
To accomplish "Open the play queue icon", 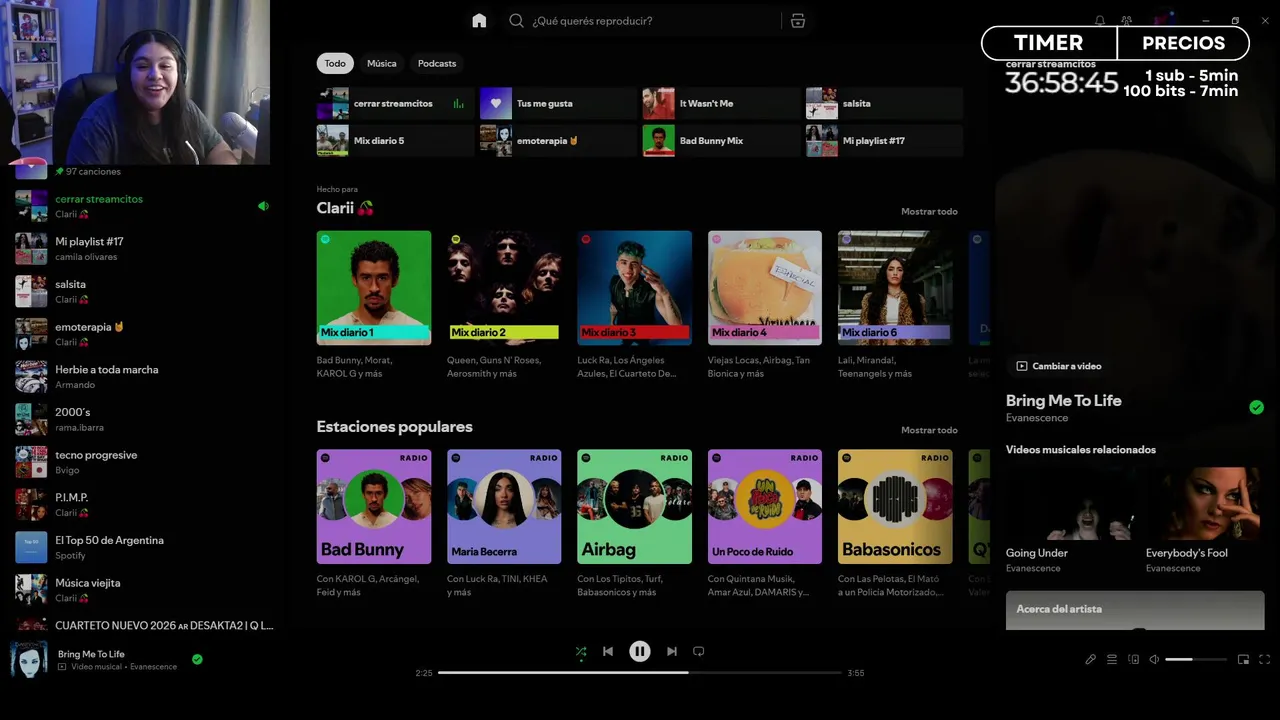I will pos(1112,659).
